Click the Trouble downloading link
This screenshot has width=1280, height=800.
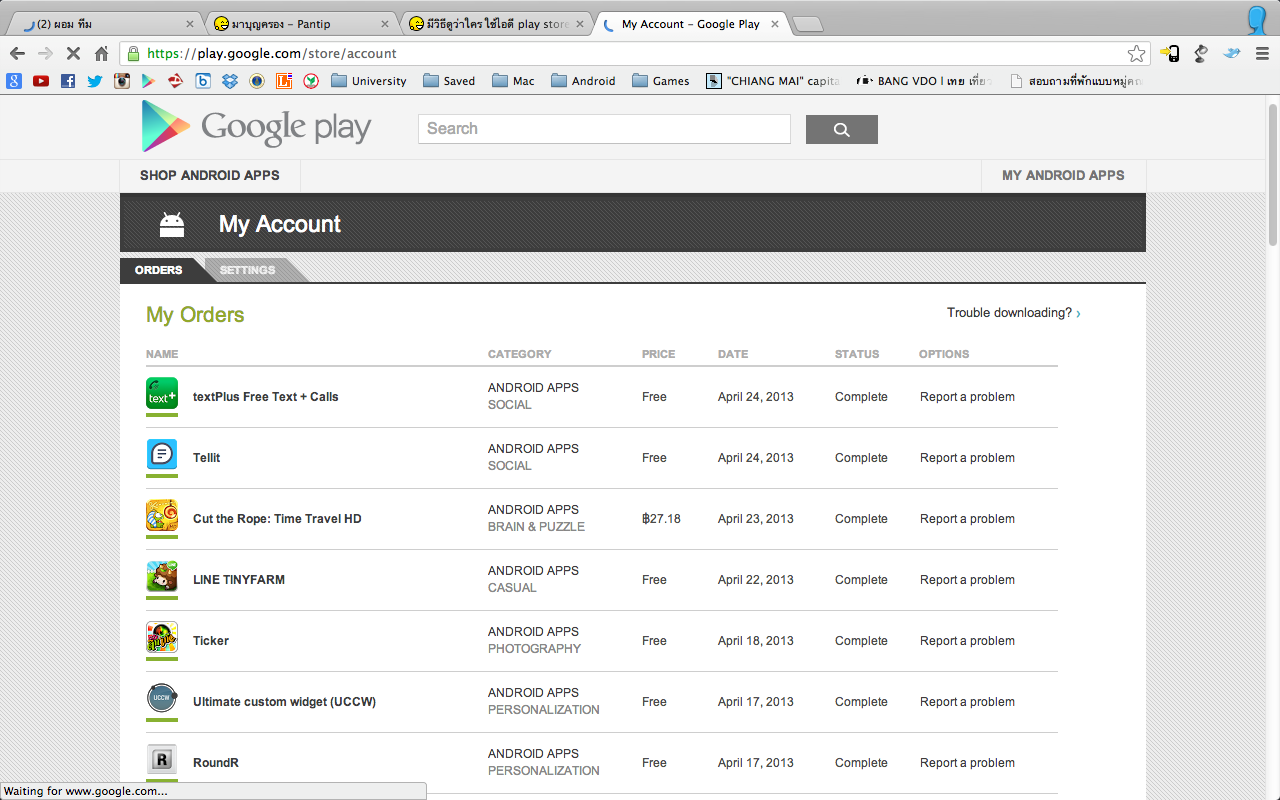coord(1012,313)
